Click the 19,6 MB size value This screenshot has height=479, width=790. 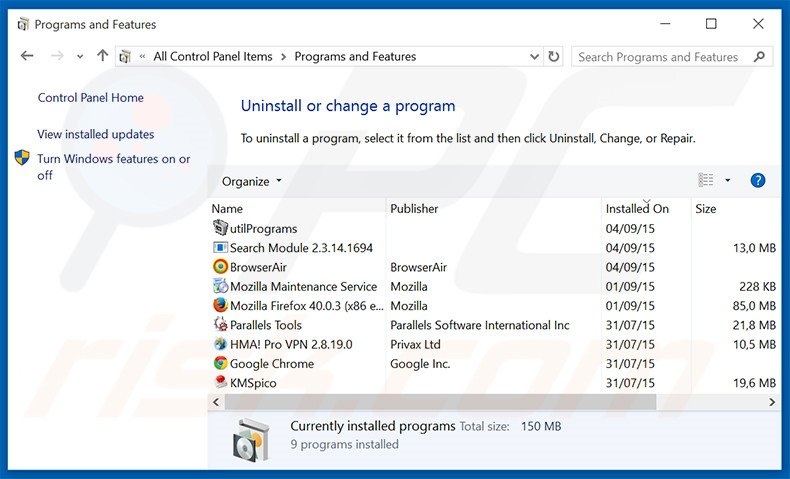(x=754, y=383)
